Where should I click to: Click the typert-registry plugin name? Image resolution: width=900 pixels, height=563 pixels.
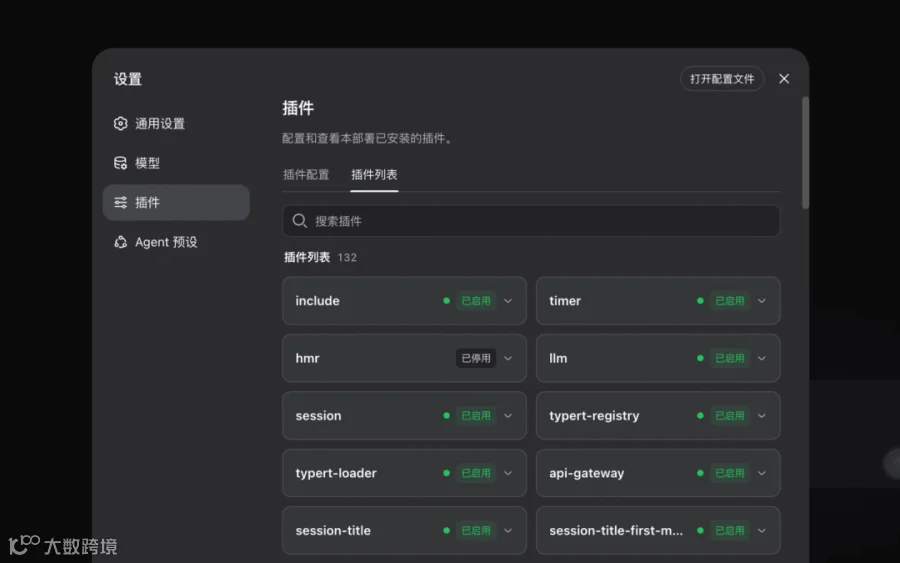click(x=594, y=416)
